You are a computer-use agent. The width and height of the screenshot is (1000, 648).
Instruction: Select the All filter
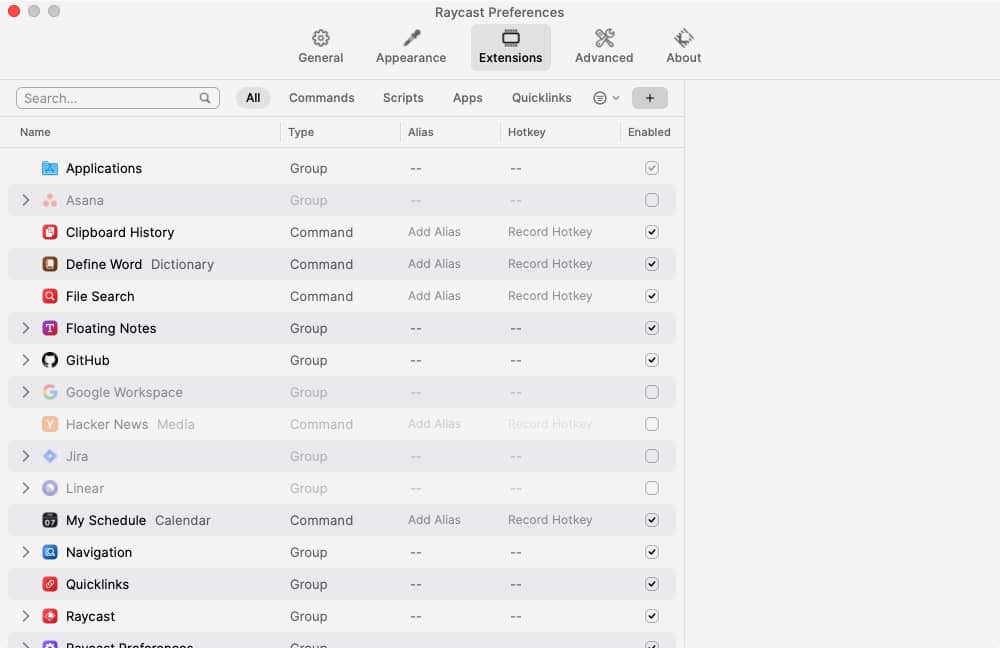253,98
